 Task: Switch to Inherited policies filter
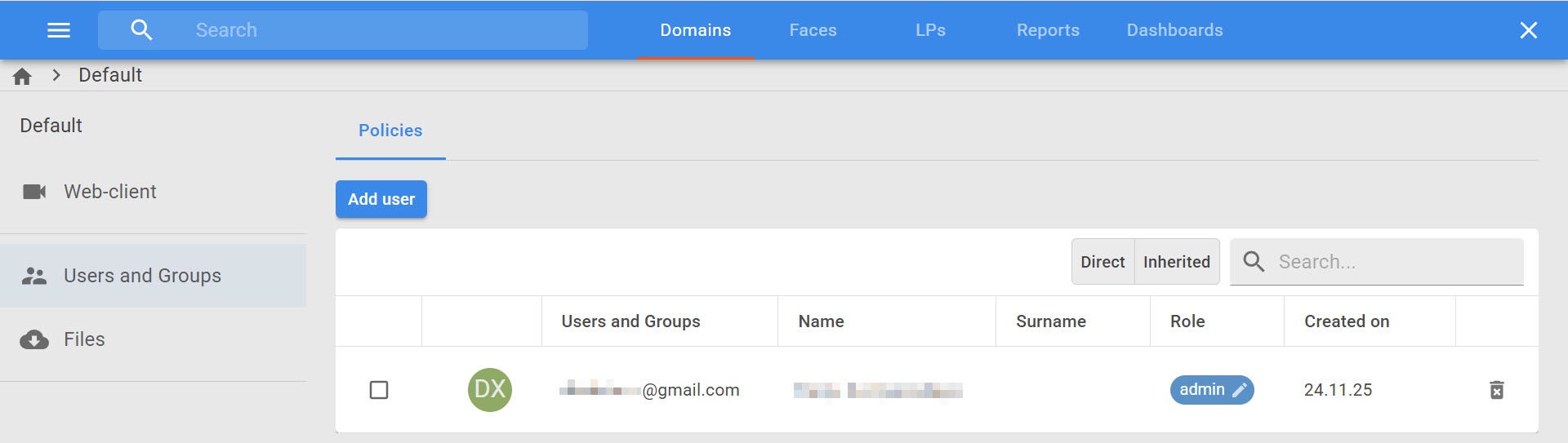point(1176,262)
